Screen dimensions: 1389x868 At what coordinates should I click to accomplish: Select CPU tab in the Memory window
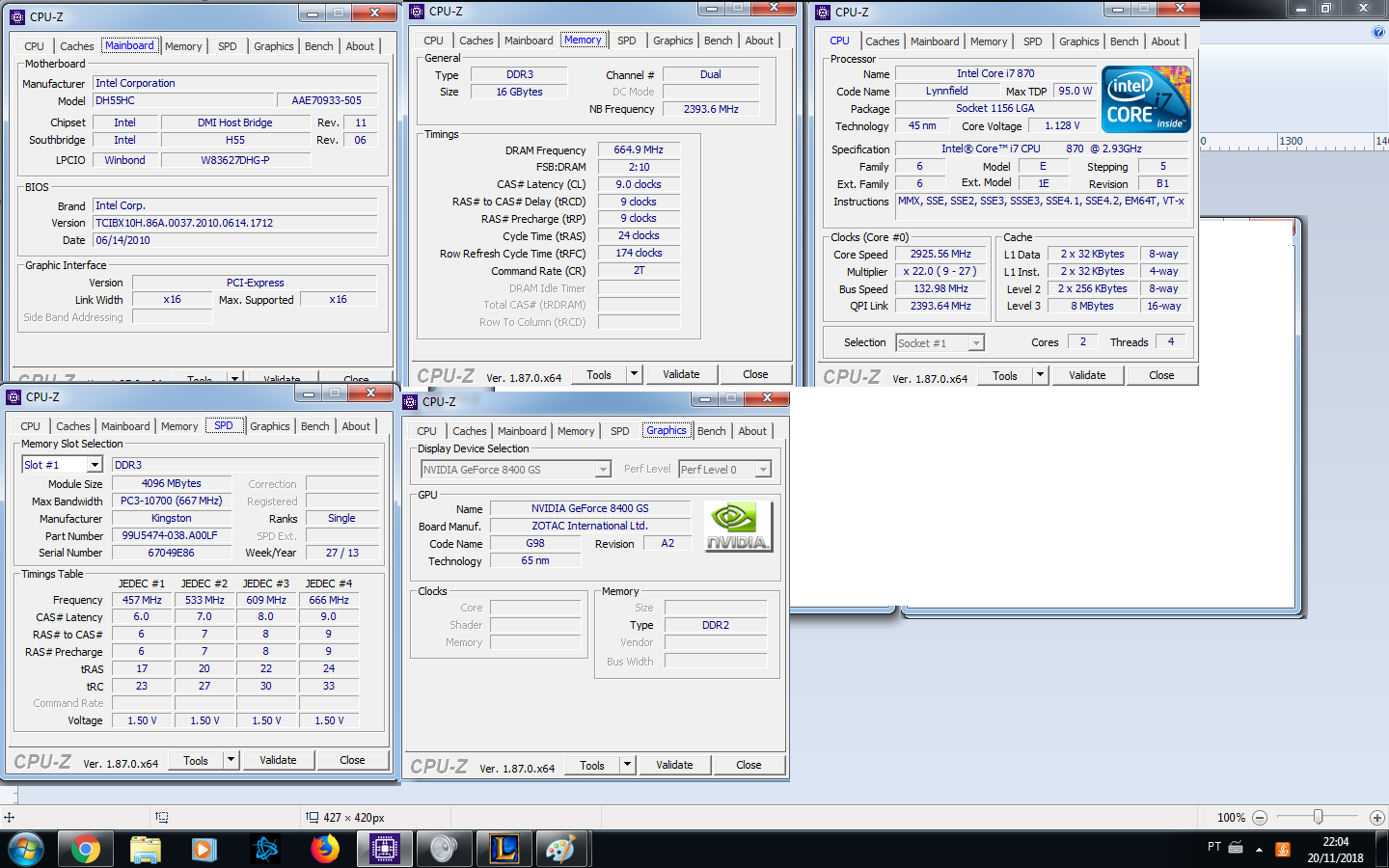click(433, 41)
